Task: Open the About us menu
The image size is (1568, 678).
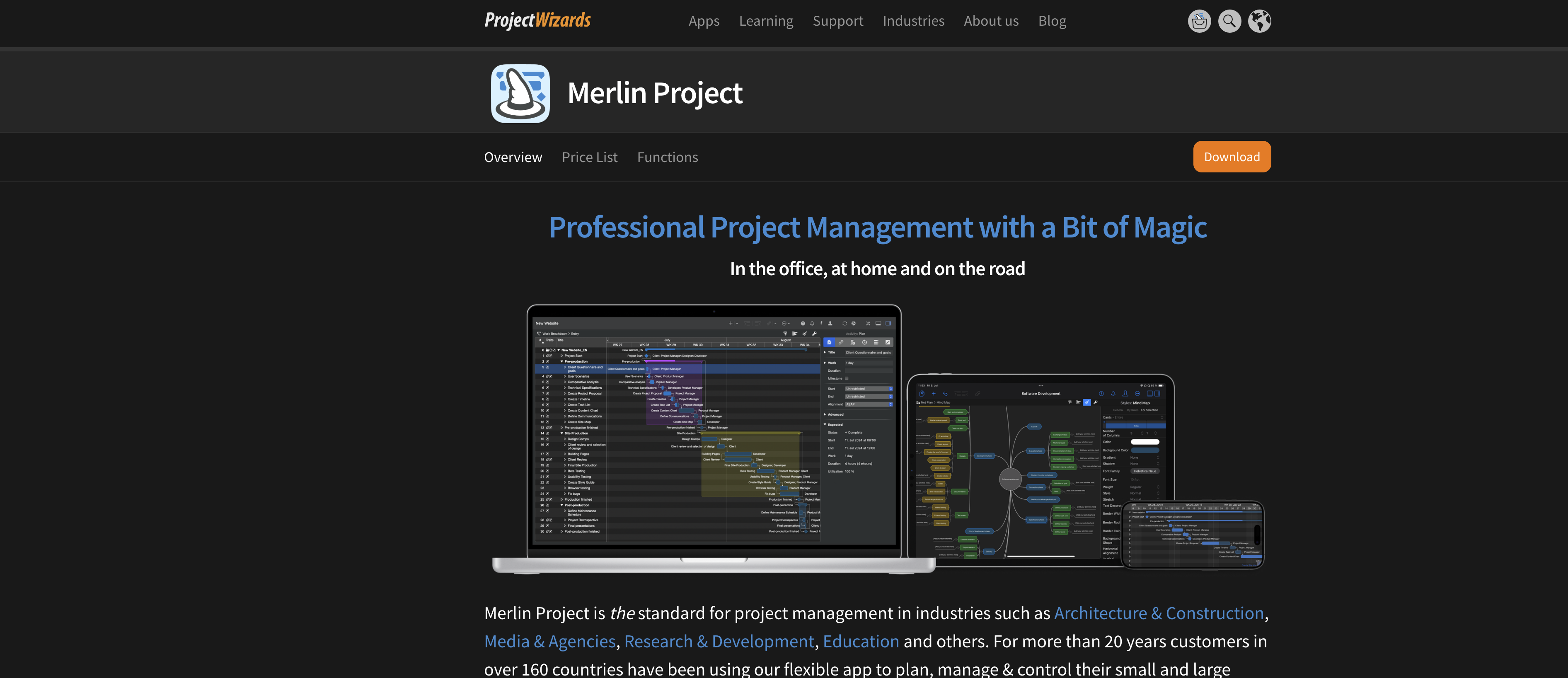Action: pos(991,21)
